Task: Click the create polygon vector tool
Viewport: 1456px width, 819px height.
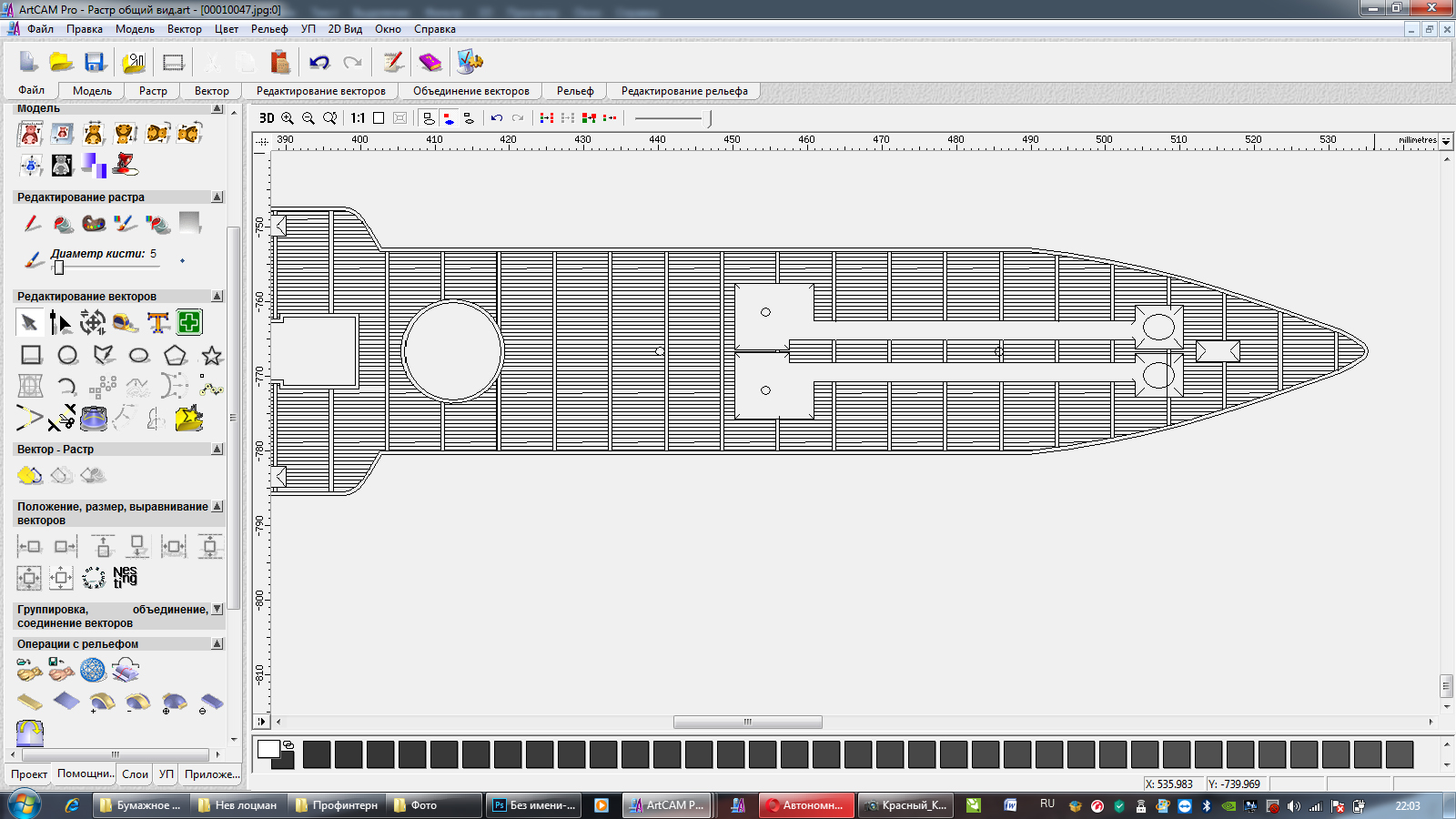Action: pyautogui.click(x=176, y=356)
